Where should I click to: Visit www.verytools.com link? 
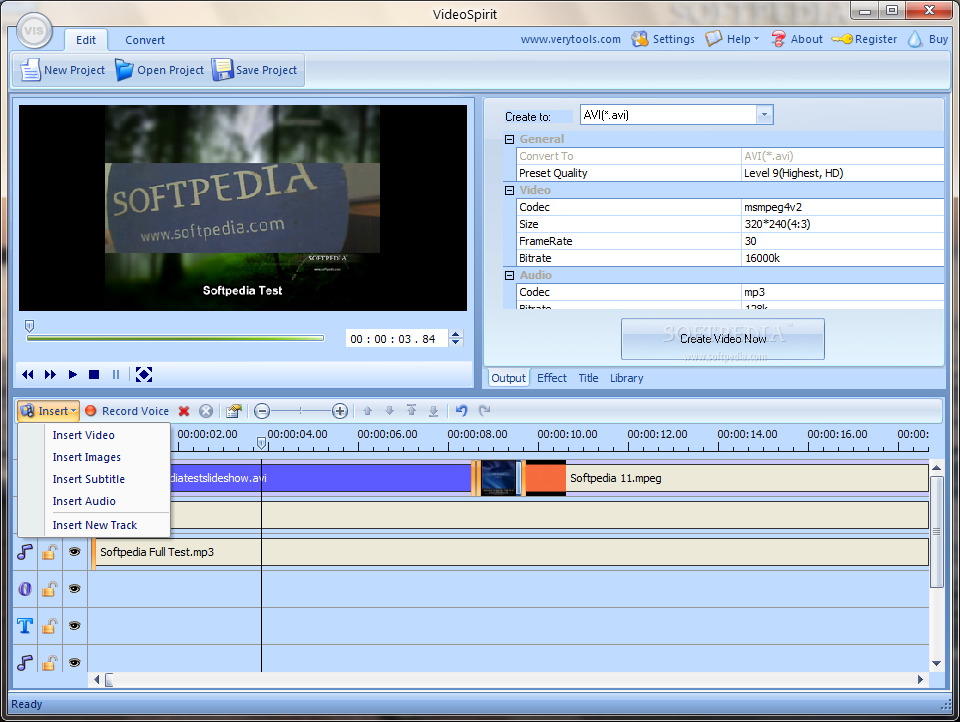(x=571, y=39)
